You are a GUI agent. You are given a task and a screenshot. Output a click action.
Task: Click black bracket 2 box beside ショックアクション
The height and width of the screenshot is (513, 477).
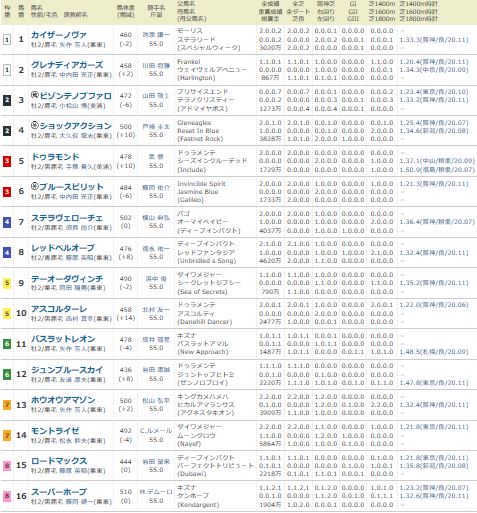coord(7,131)
